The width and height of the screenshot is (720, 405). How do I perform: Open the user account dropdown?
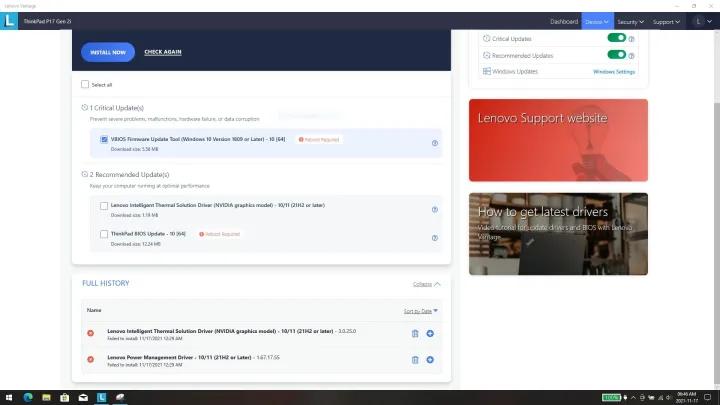pyautogui.click(x=703, y=21)
